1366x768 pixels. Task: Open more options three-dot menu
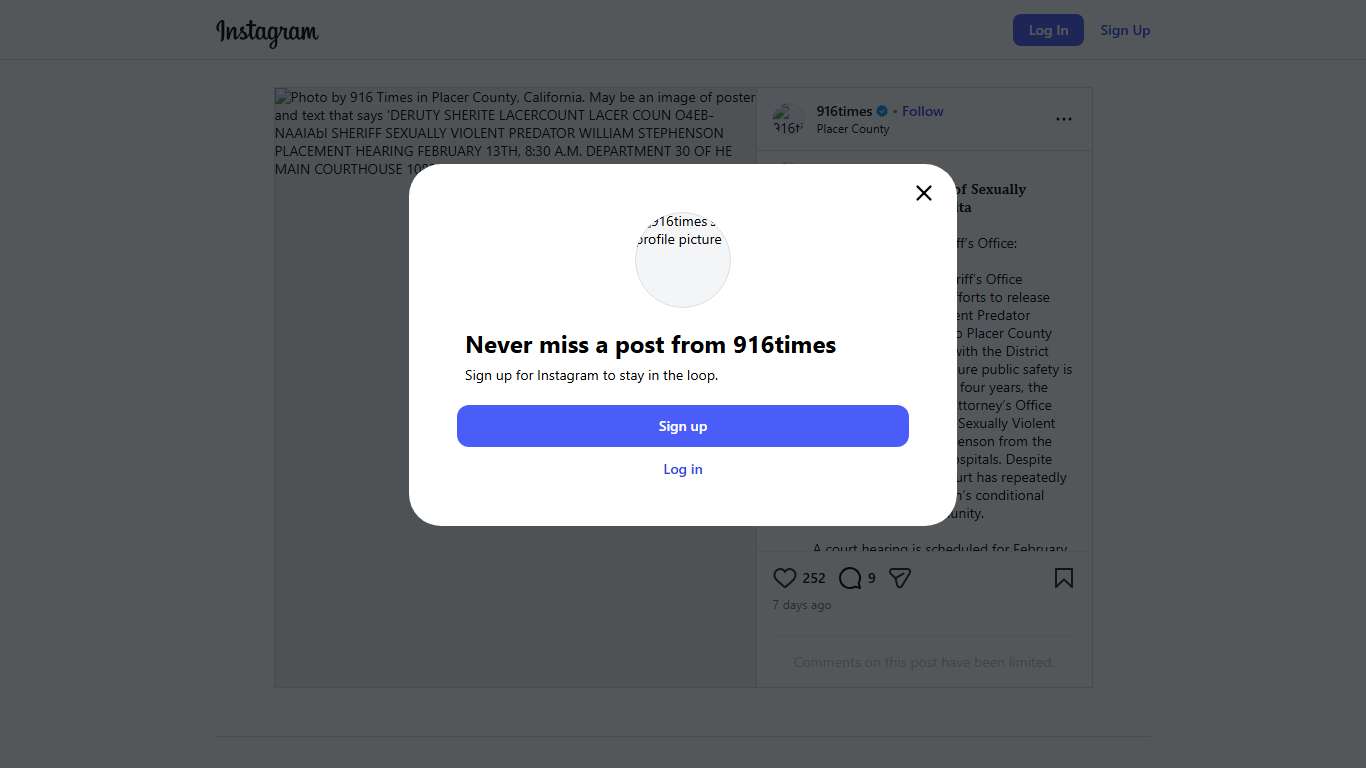pyautogui.click(x=1063, y=119)
